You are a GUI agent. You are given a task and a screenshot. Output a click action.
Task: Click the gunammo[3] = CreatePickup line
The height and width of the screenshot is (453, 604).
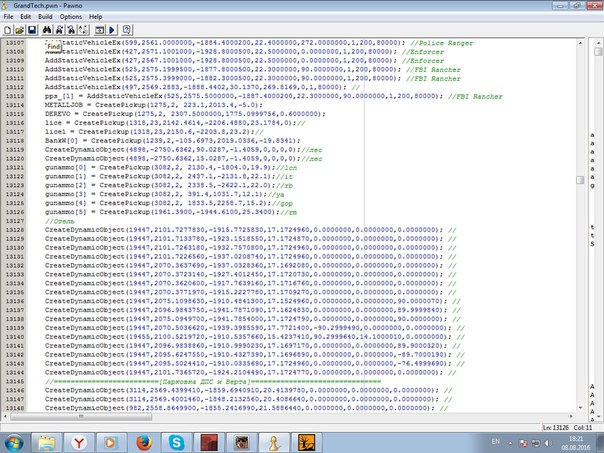tap(164, 194)
